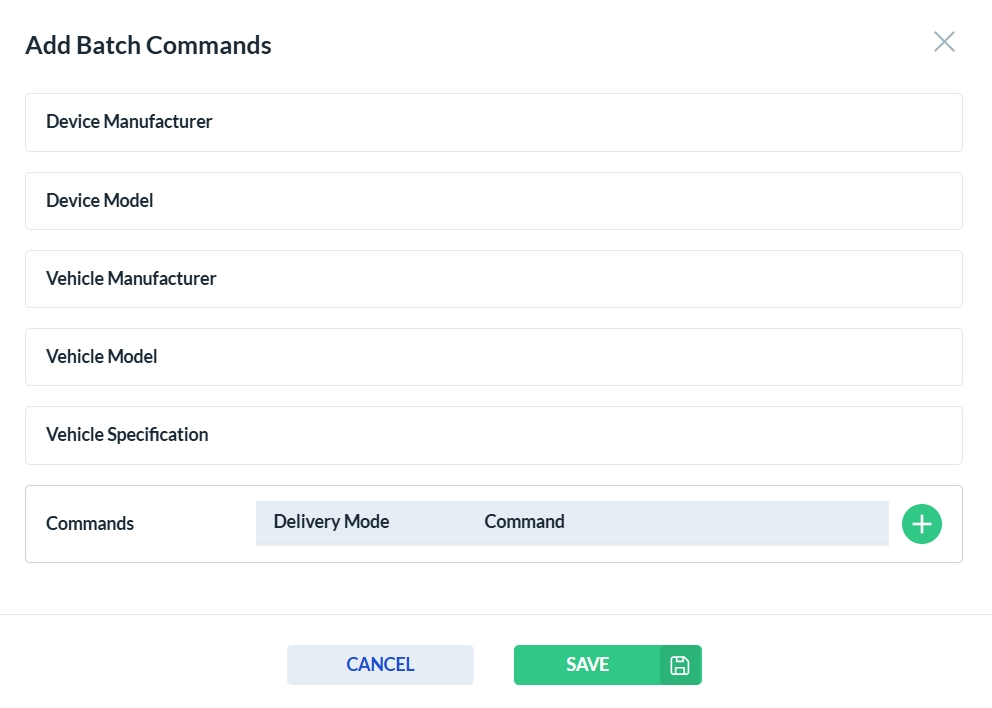The image size is (992, 708).
Task: Click the floppy disk save icon
Action: pos(680,665)
